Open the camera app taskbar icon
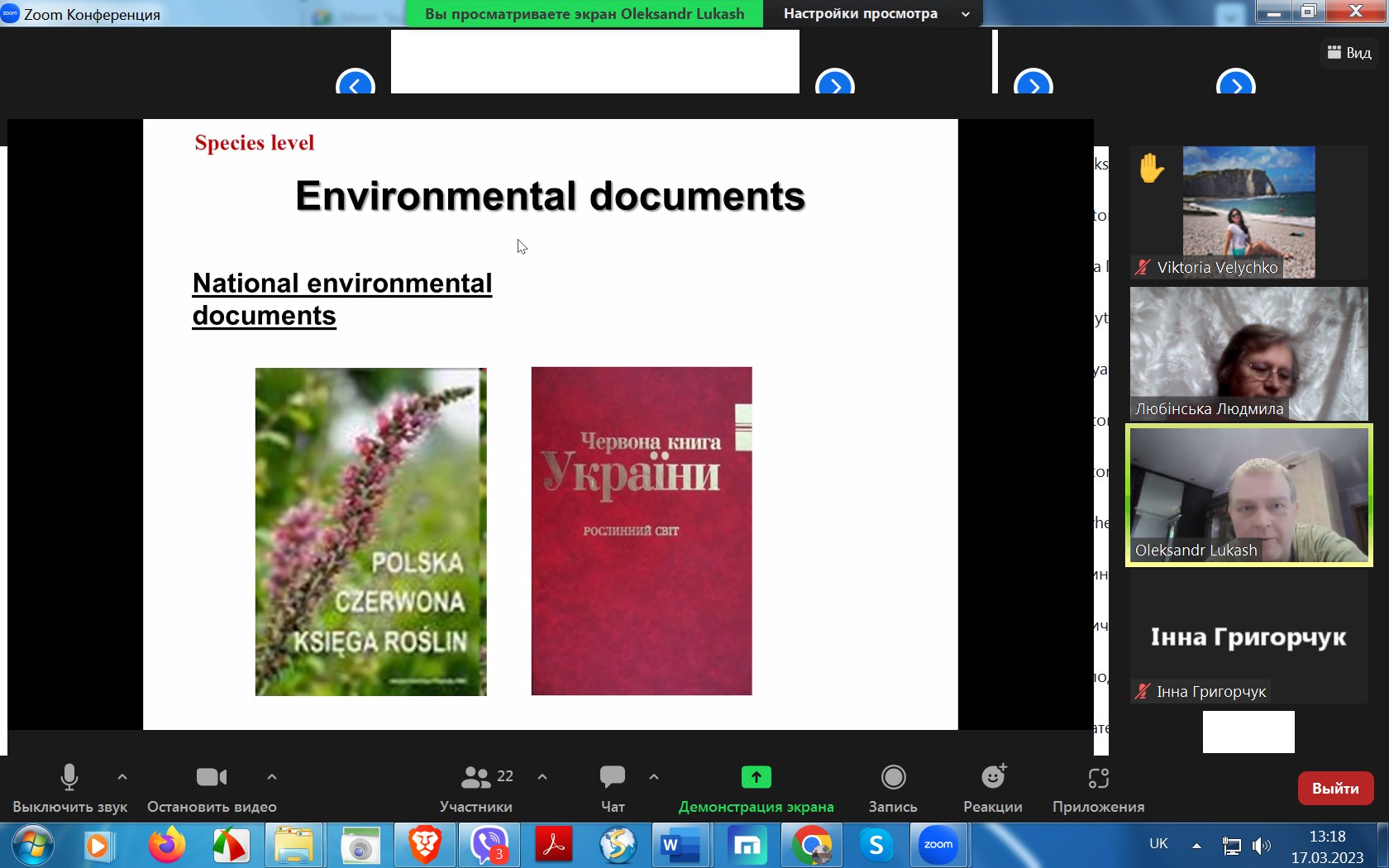Image resolution: width=1389 pixels, height=868 pixels. click(x=360, y=846)
